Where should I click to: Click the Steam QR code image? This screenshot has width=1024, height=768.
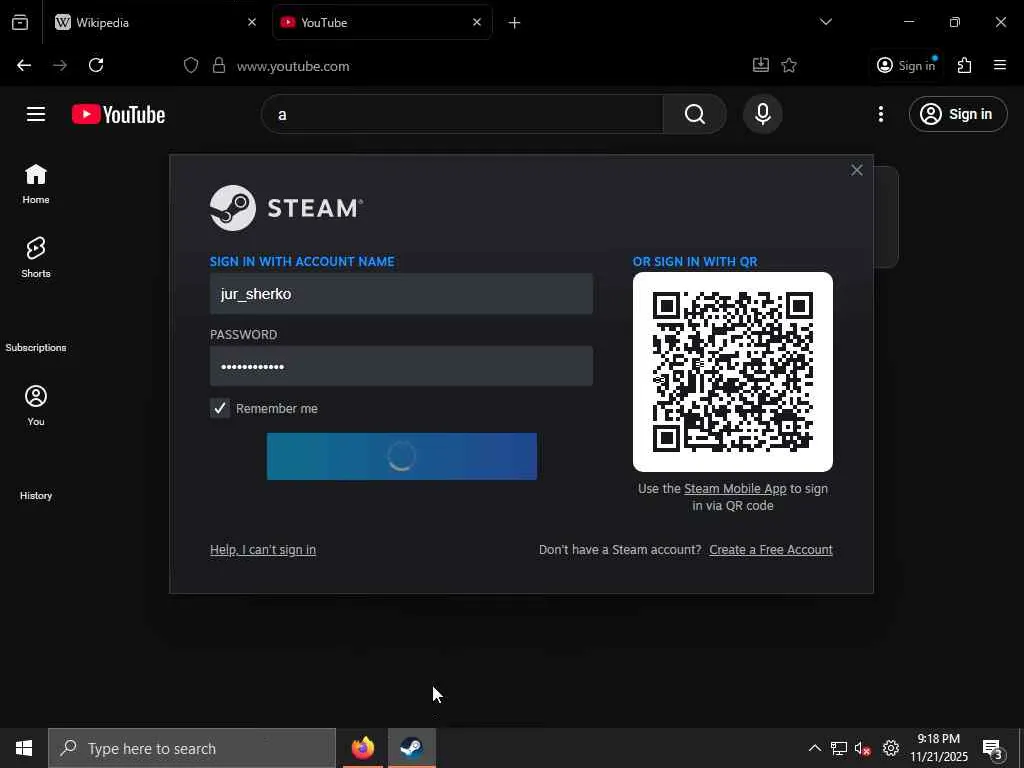733,372
